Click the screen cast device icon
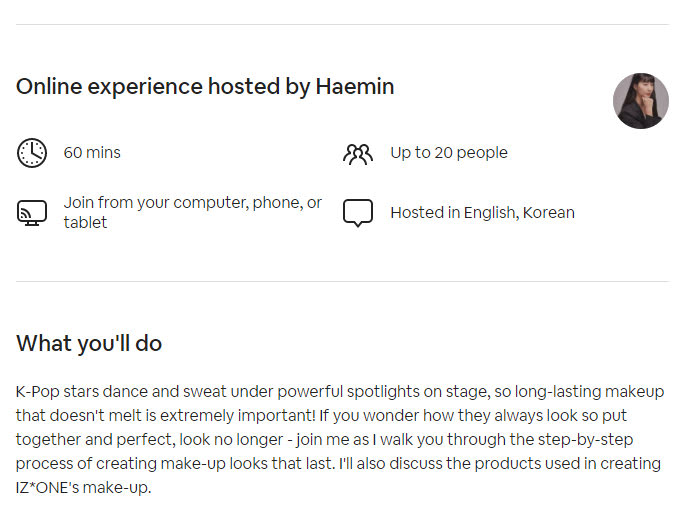The width and height of the screenshot is (691, 514). [x=32, y=213]
